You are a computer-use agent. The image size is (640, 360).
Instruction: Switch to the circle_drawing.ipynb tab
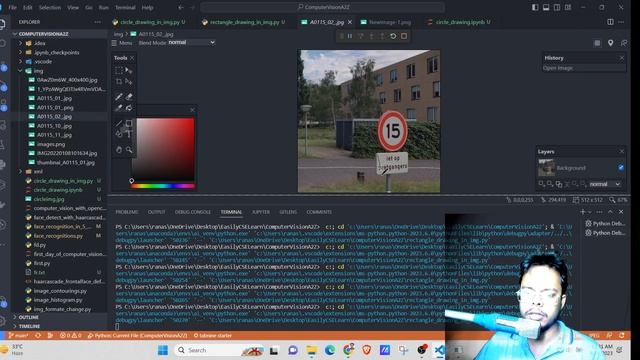point(460,22)
